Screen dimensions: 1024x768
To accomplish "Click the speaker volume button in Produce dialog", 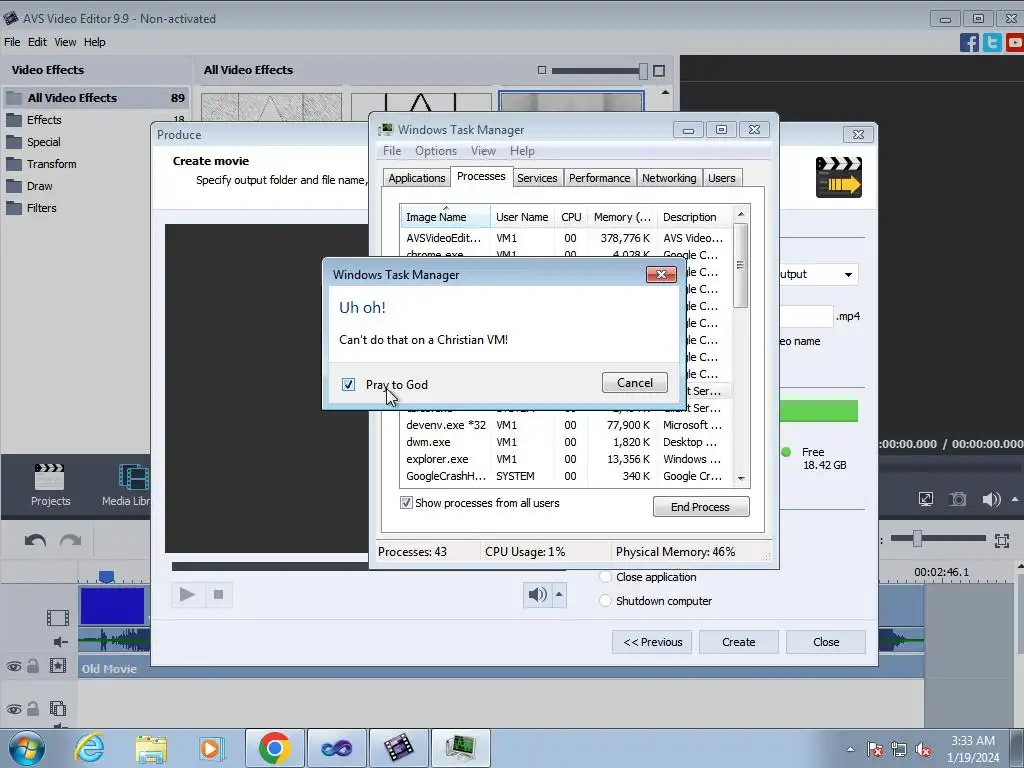I will pyautogui.click(x=537, y=595).
